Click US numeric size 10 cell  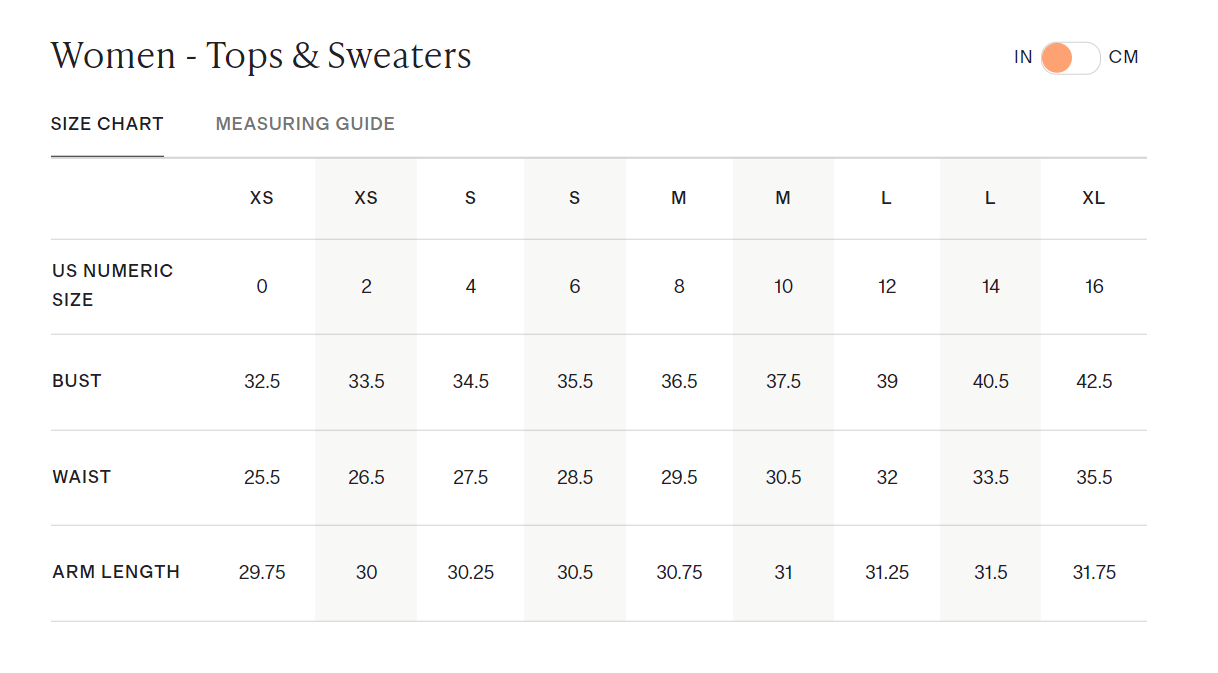783,287
